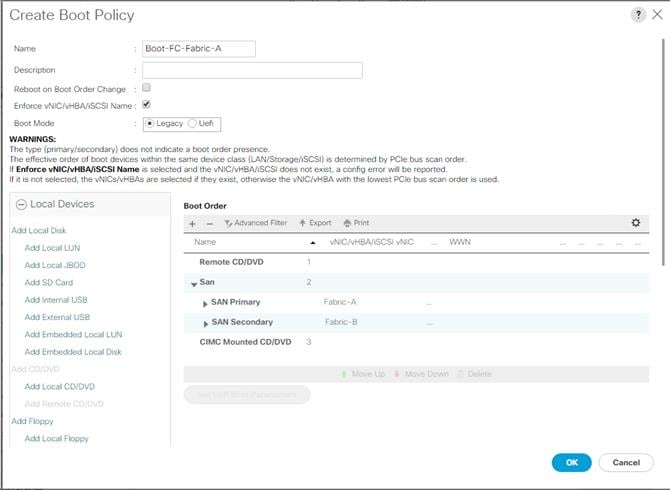Click the minus icon in Boot Order toolbar
Viewport: 670px width, 490px height.
(209, 224)
